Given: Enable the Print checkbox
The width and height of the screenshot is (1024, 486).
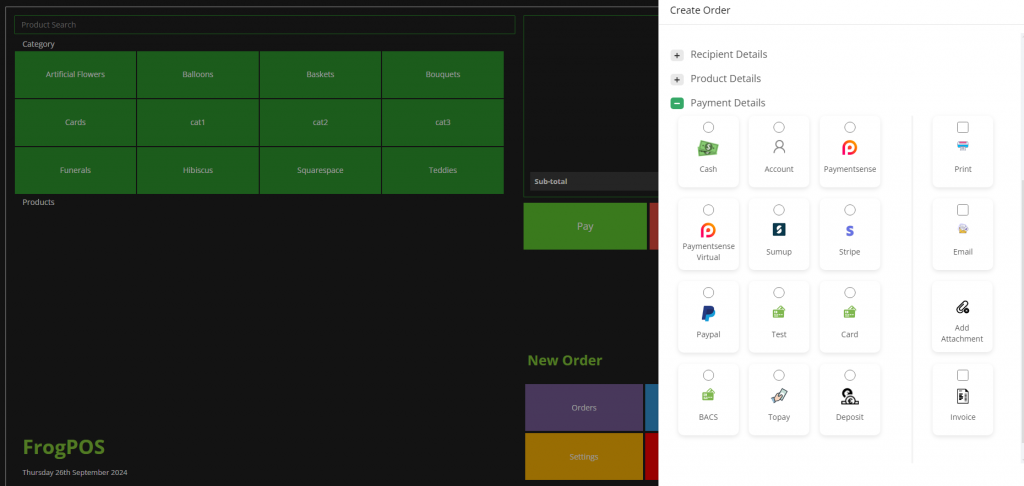Looking at the screenshot, I should [962, 127].
